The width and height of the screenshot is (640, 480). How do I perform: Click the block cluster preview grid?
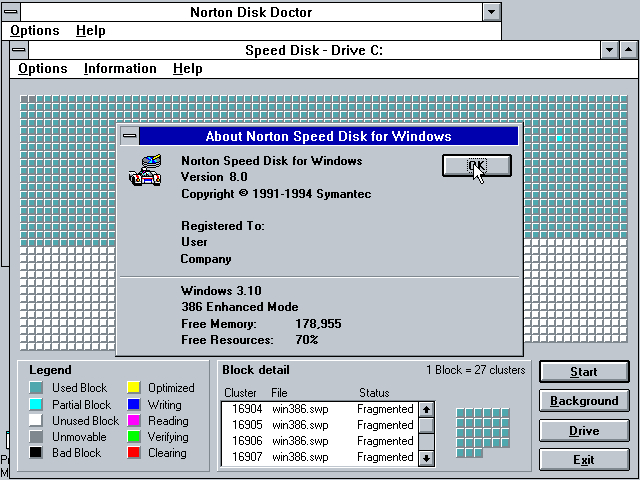point(482,432)
